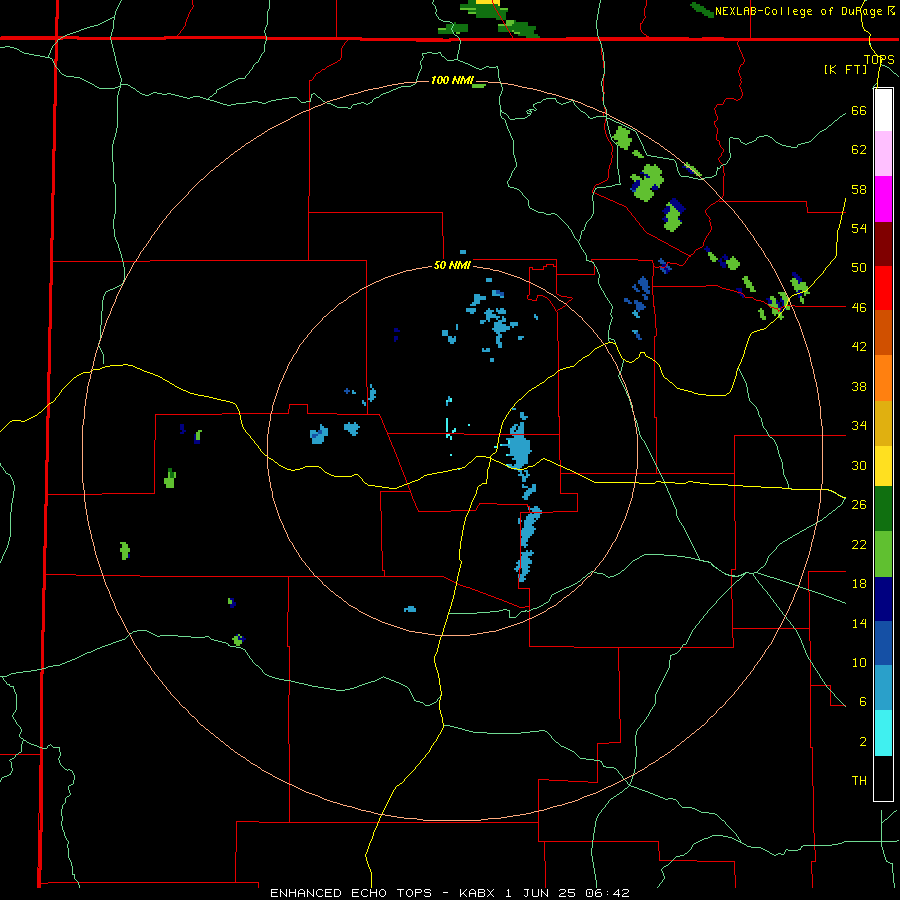Click the legend value 18
The height and width of the screenshot is (900, 900).
click(859, 584)
